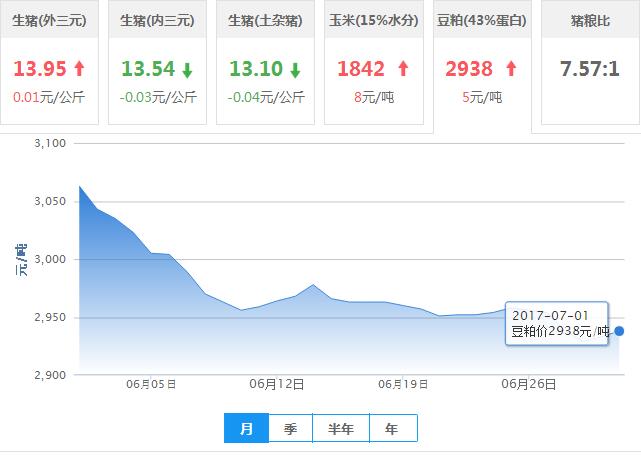This screenshot has height=456, width=641.
Task: Click the 06月26日 axis label
Action: coord(529,384)
